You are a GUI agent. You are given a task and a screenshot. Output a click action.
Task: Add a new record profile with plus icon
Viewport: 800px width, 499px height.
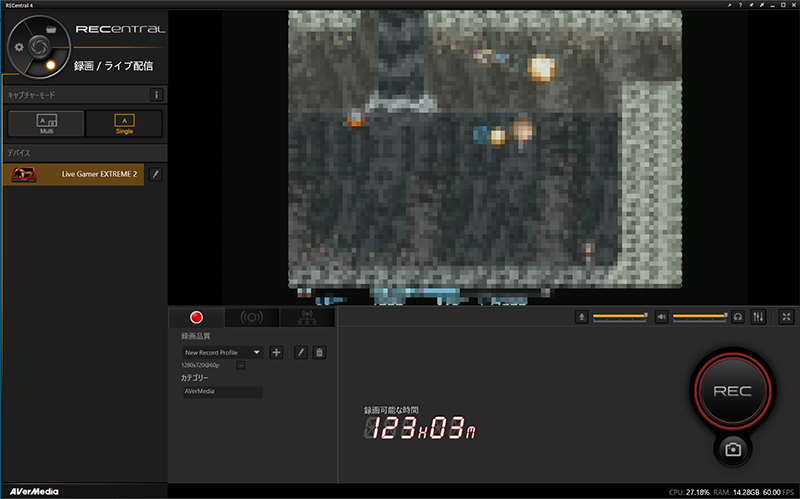(277, 352)
